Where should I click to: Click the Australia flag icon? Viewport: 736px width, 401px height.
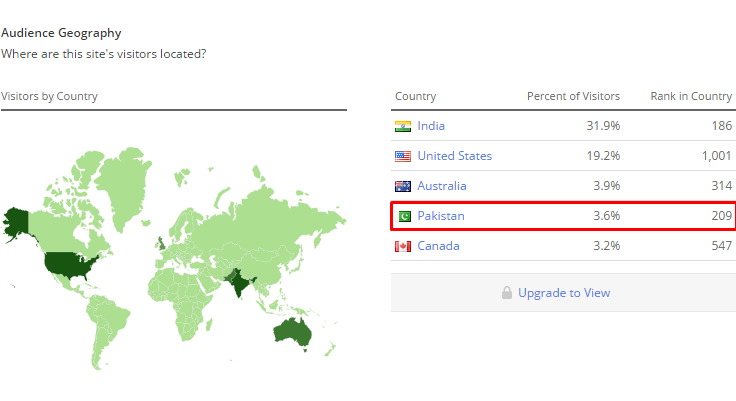pyautogui.click(x=403, y=186)
